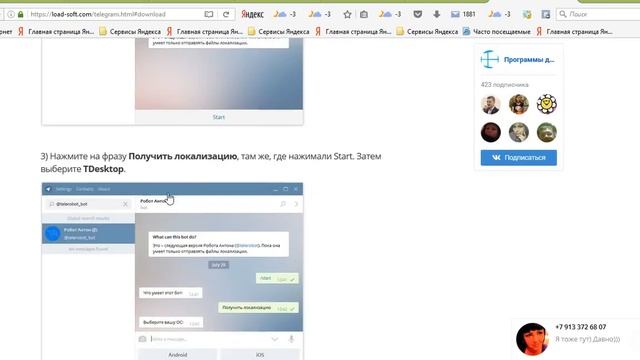
Task: Click the iOS bot keyboard button
Action: (260, 355)
